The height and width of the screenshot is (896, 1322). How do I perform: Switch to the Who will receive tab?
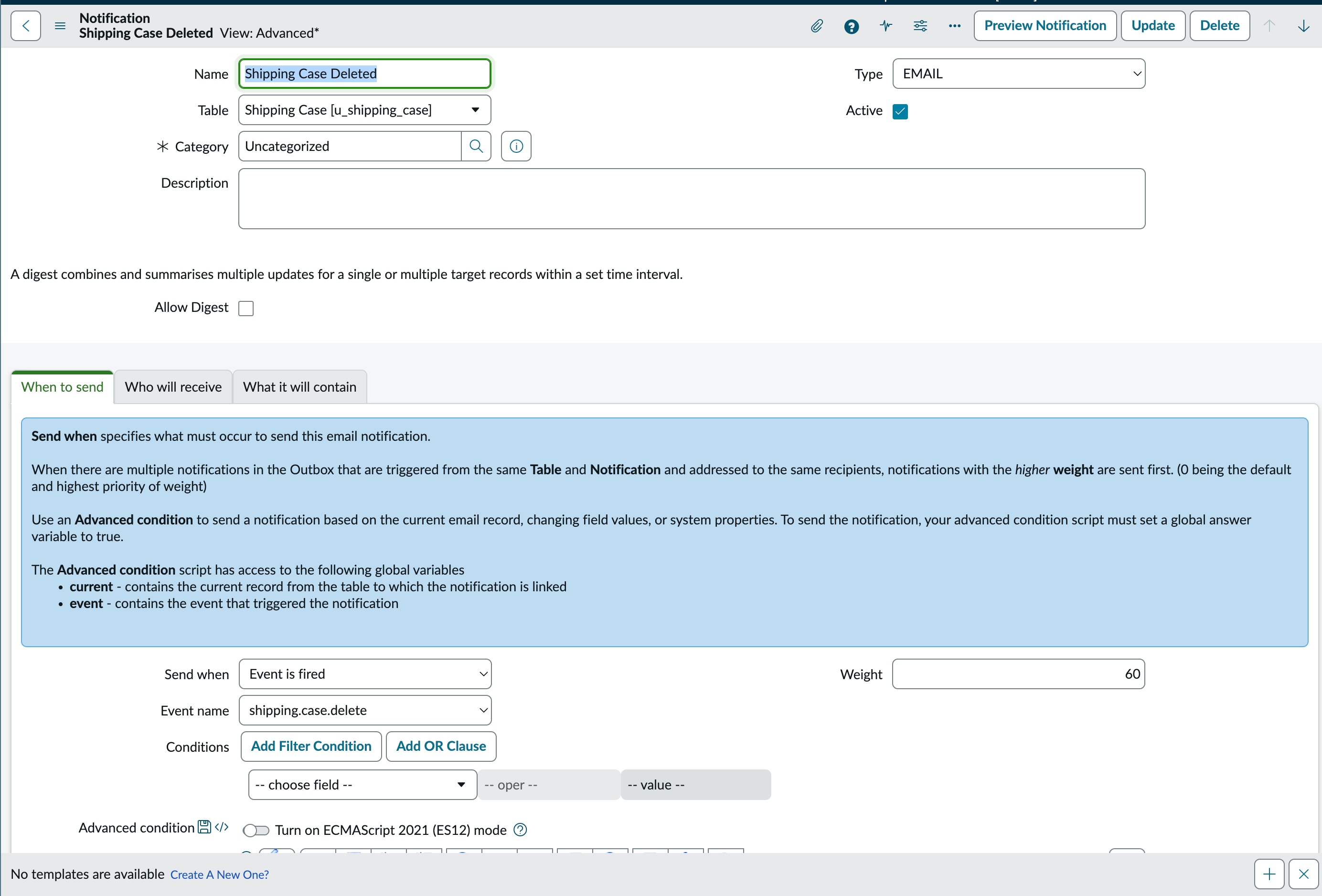173,387
